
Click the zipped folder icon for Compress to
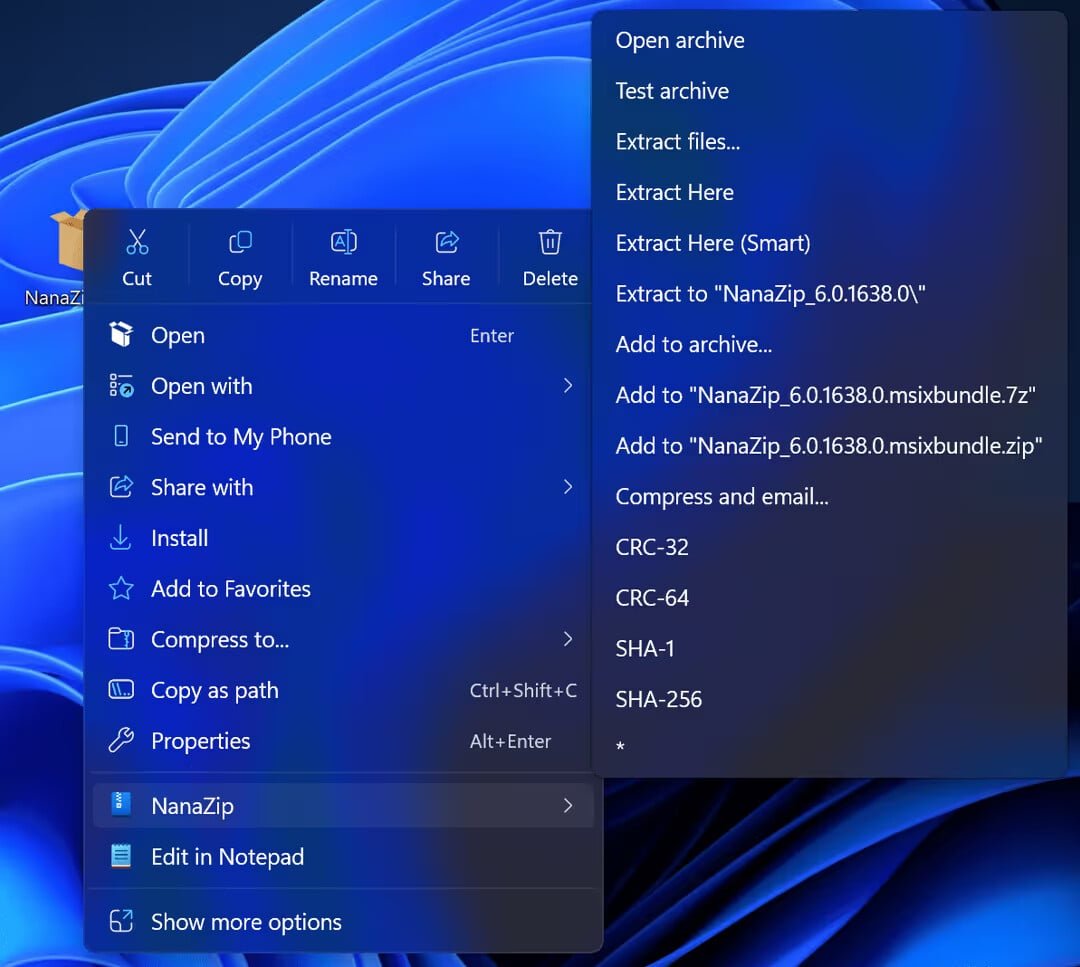[x=121, y=639]
